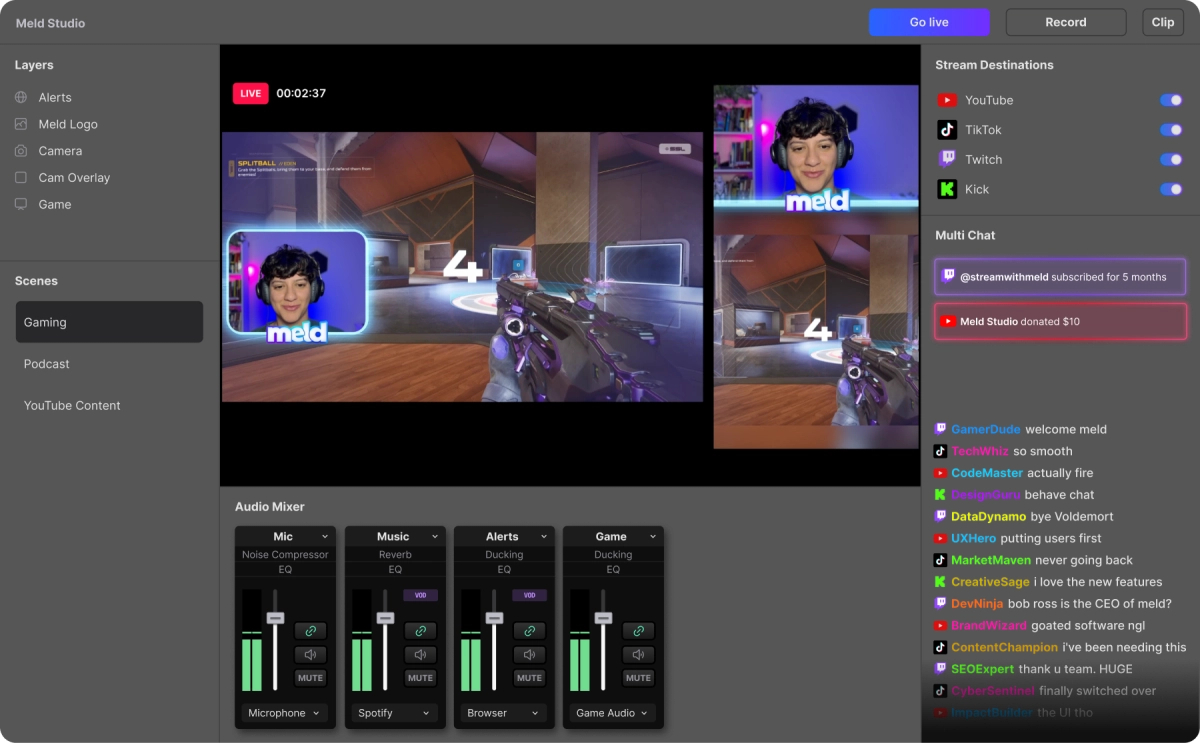
Task: Click the link icon on Music channel
Action: click(420, 631)
